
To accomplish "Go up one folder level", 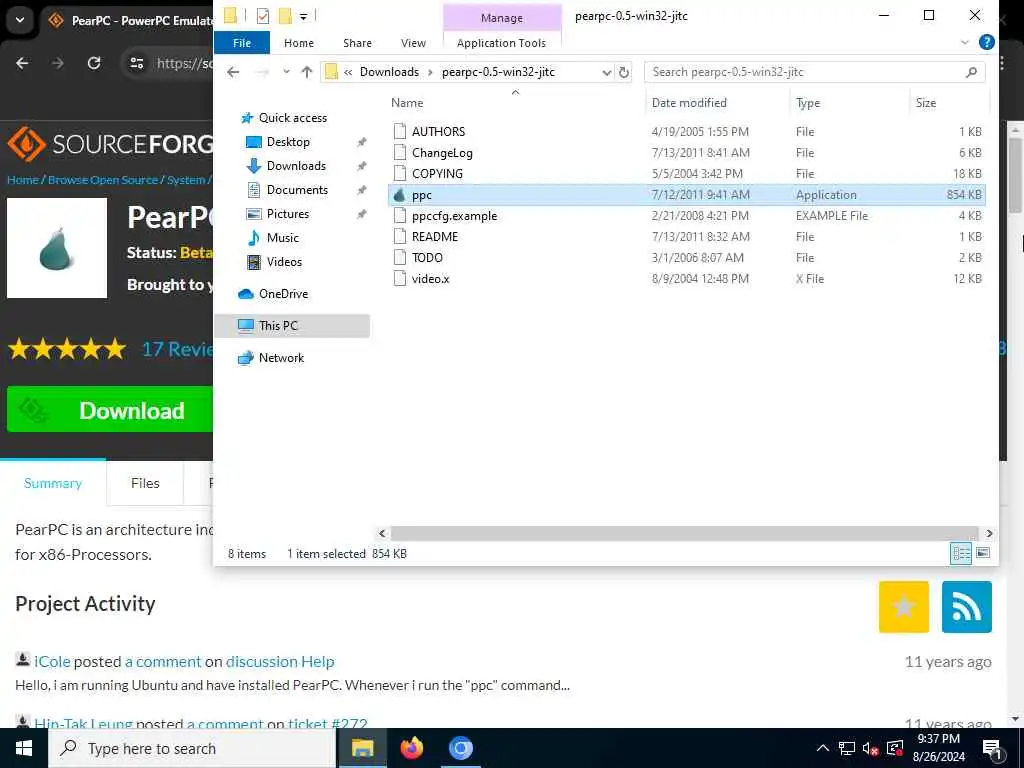I will [307, 72].
